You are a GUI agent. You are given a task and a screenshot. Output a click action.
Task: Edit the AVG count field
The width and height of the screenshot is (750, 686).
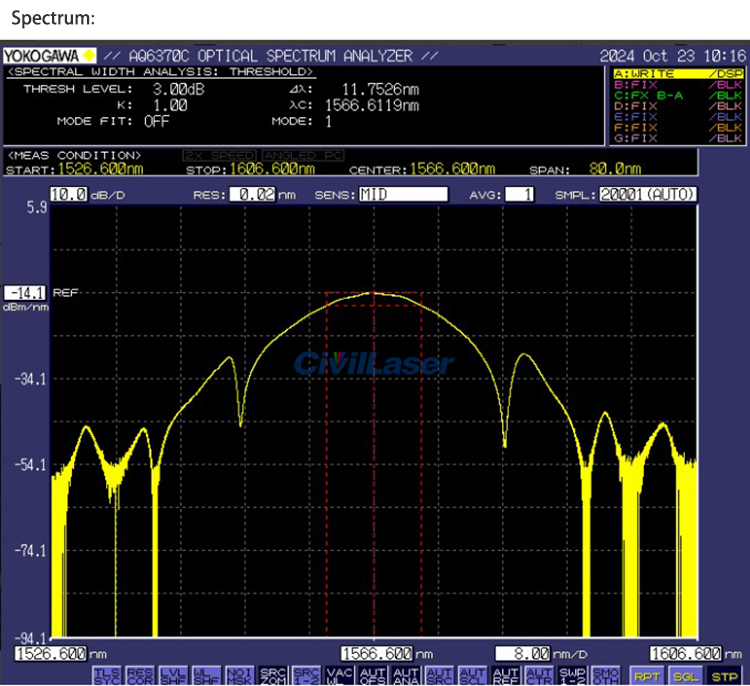pyautogui.click(x=519, y=194)
